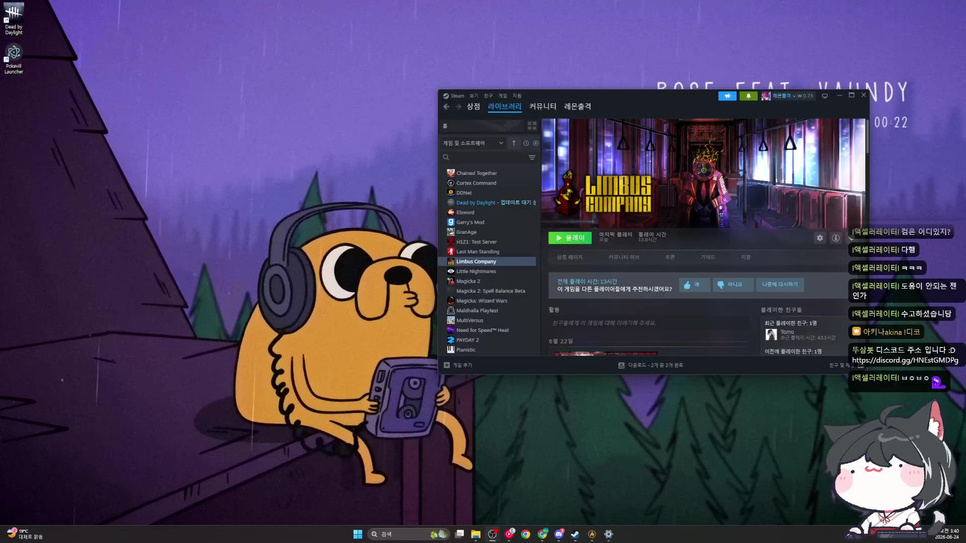Open the first Chrome icon on taskbar

coord(526,534)
